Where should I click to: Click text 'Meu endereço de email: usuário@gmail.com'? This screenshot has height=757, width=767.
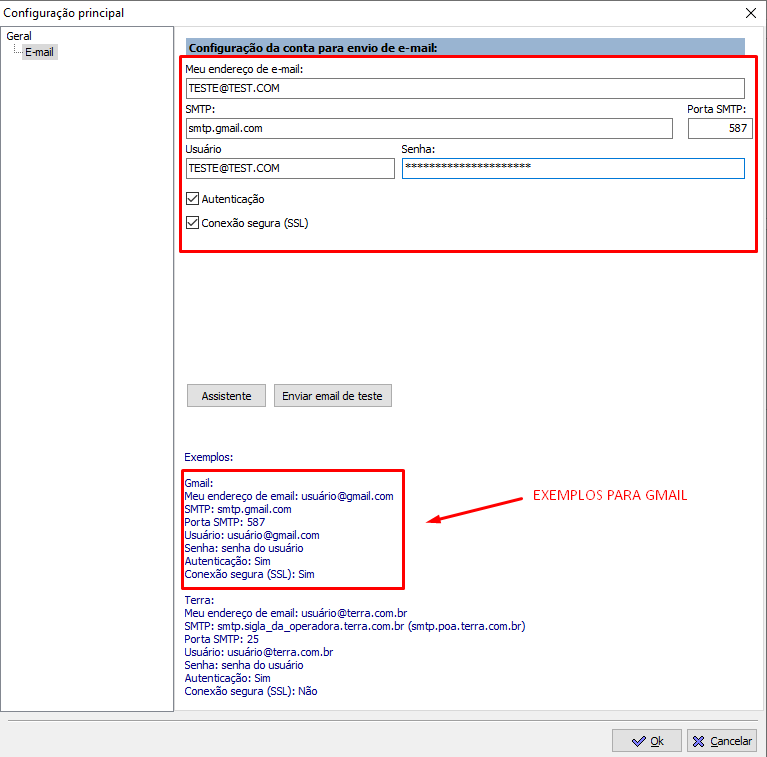pos(289,496)
